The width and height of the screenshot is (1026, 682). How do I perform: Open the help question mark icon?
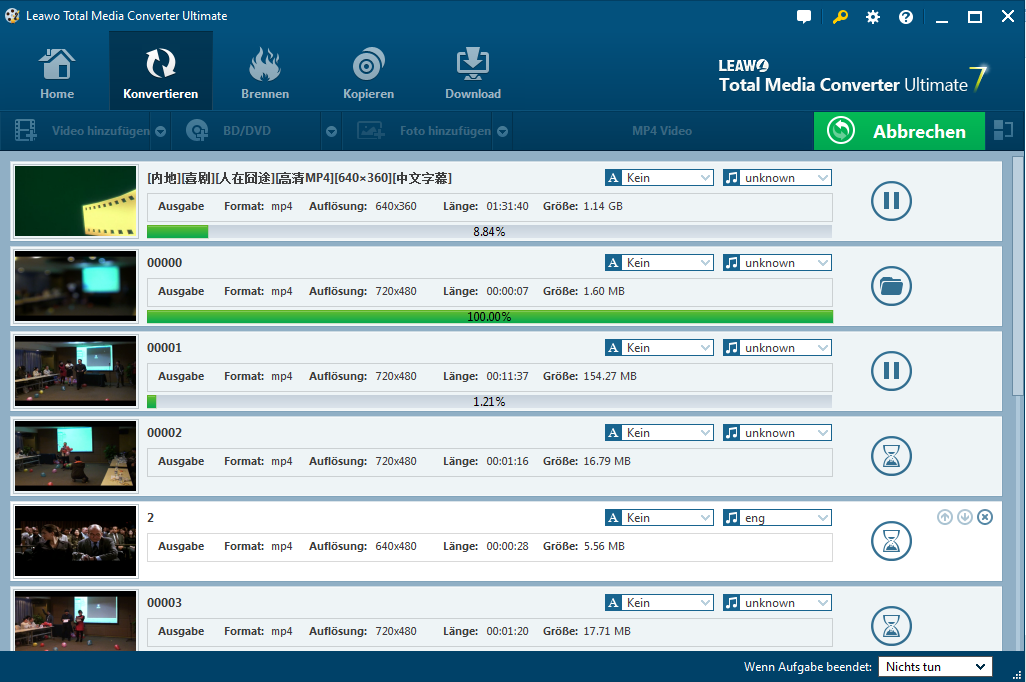pyautogui.click(x=906, y=17)
